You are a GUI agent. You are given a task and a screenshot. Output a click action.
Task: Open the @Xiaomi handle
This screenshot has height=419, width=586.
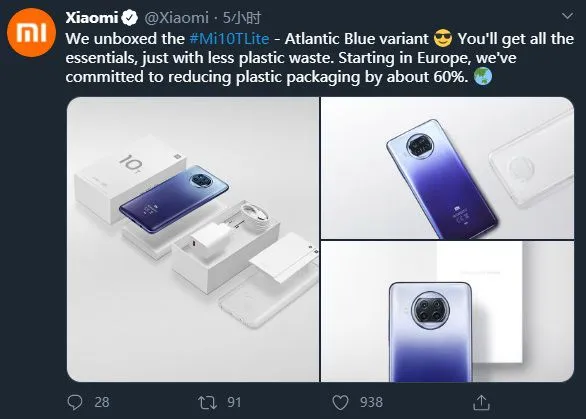(x=176, y=18)
